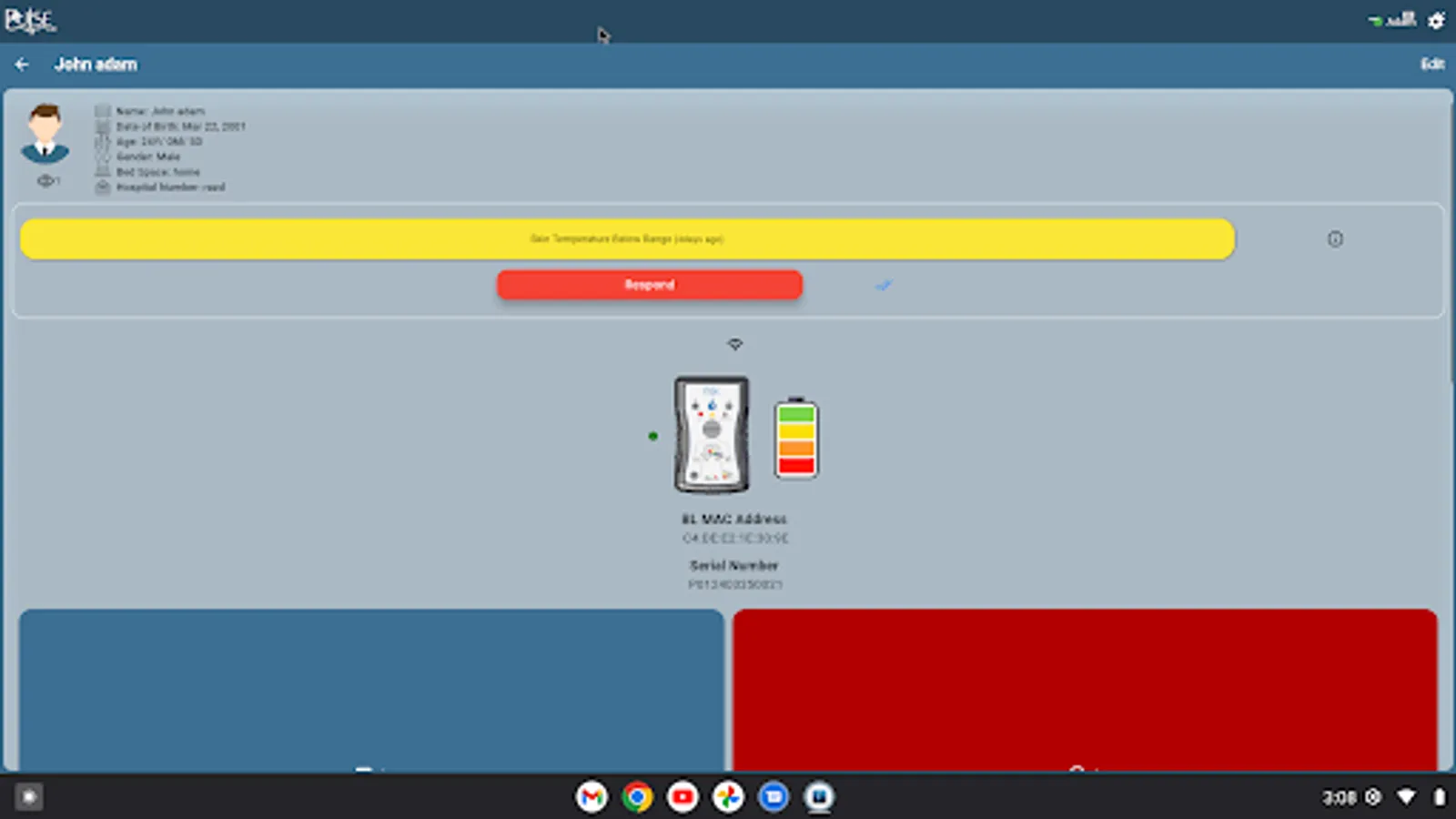1456x819 pixels.
Task: Click the views counter eye icon under patient avatar
Action: click(45, 179)
